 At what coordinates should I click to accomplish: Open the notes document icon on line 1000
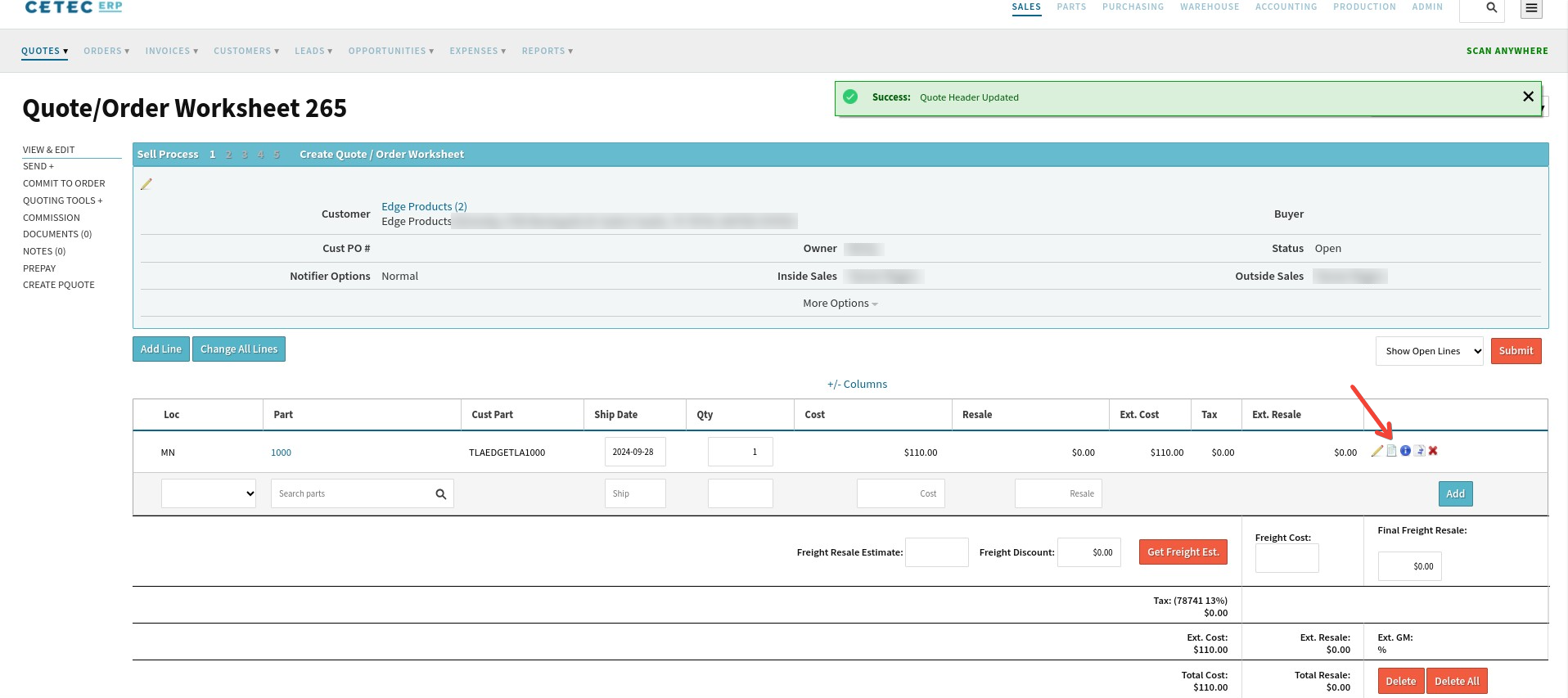[x=1391, y=451]
